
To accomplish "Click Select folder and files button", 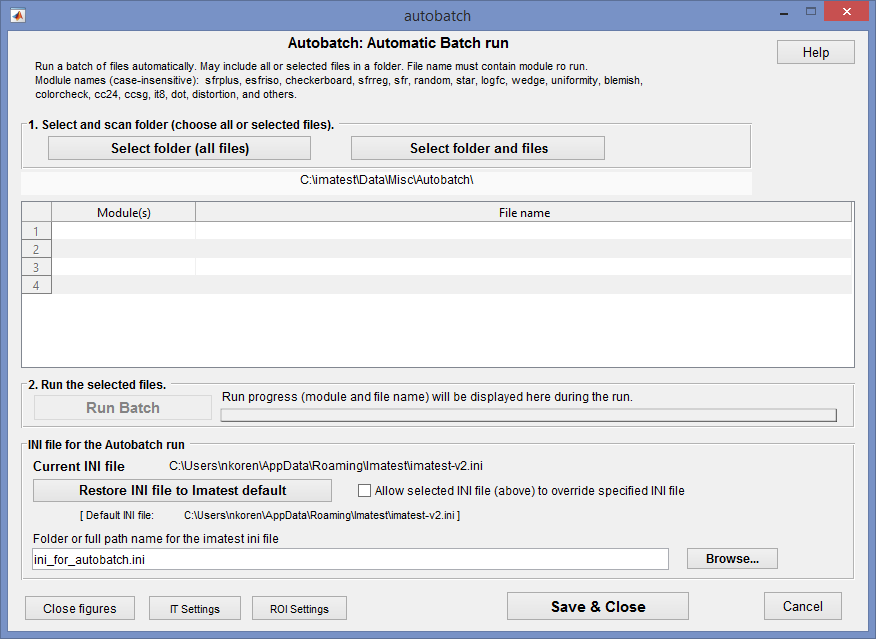I will tap(478, 148).
